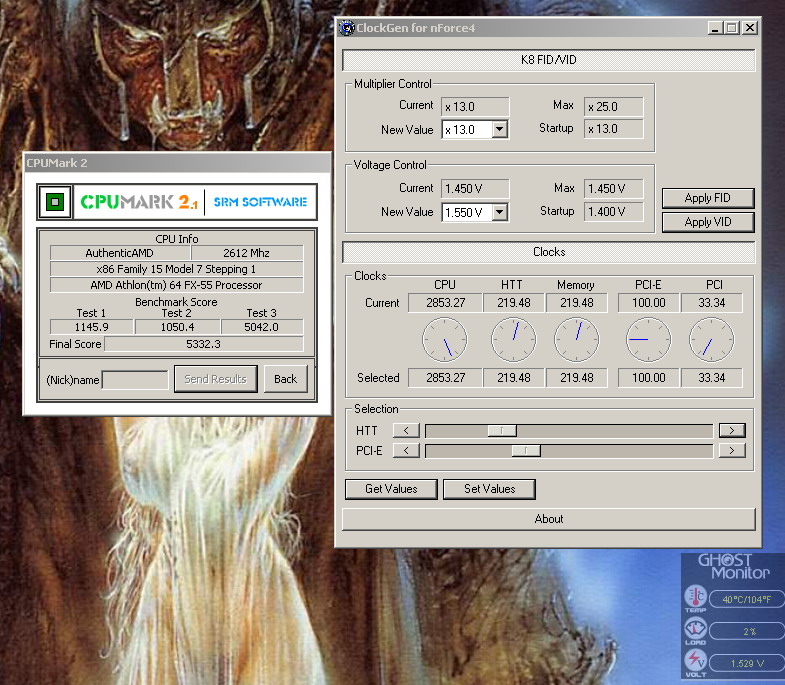Click the Clocks section header bar
Screen dimensions: 785x685
point(549,252)
